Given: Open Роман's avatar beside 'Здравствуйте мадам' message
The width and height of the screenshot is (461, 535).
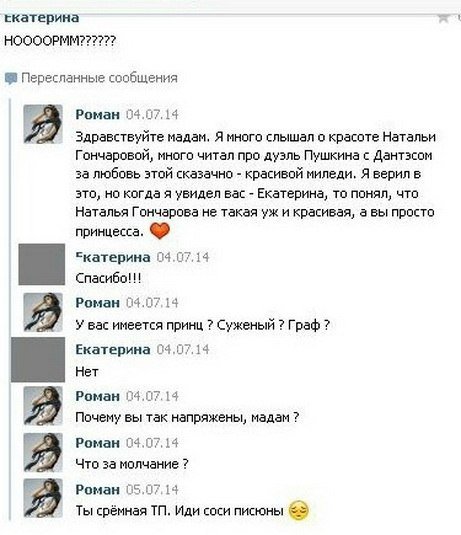Looking at the screenshot, I should tap(43, 124).
